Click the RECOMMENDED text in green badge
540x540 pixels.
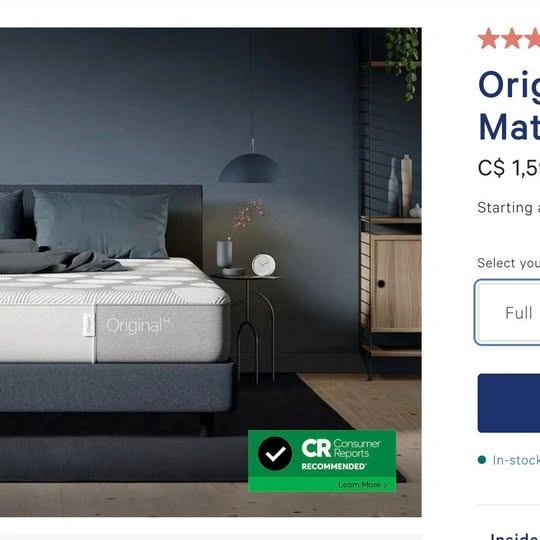334,466
